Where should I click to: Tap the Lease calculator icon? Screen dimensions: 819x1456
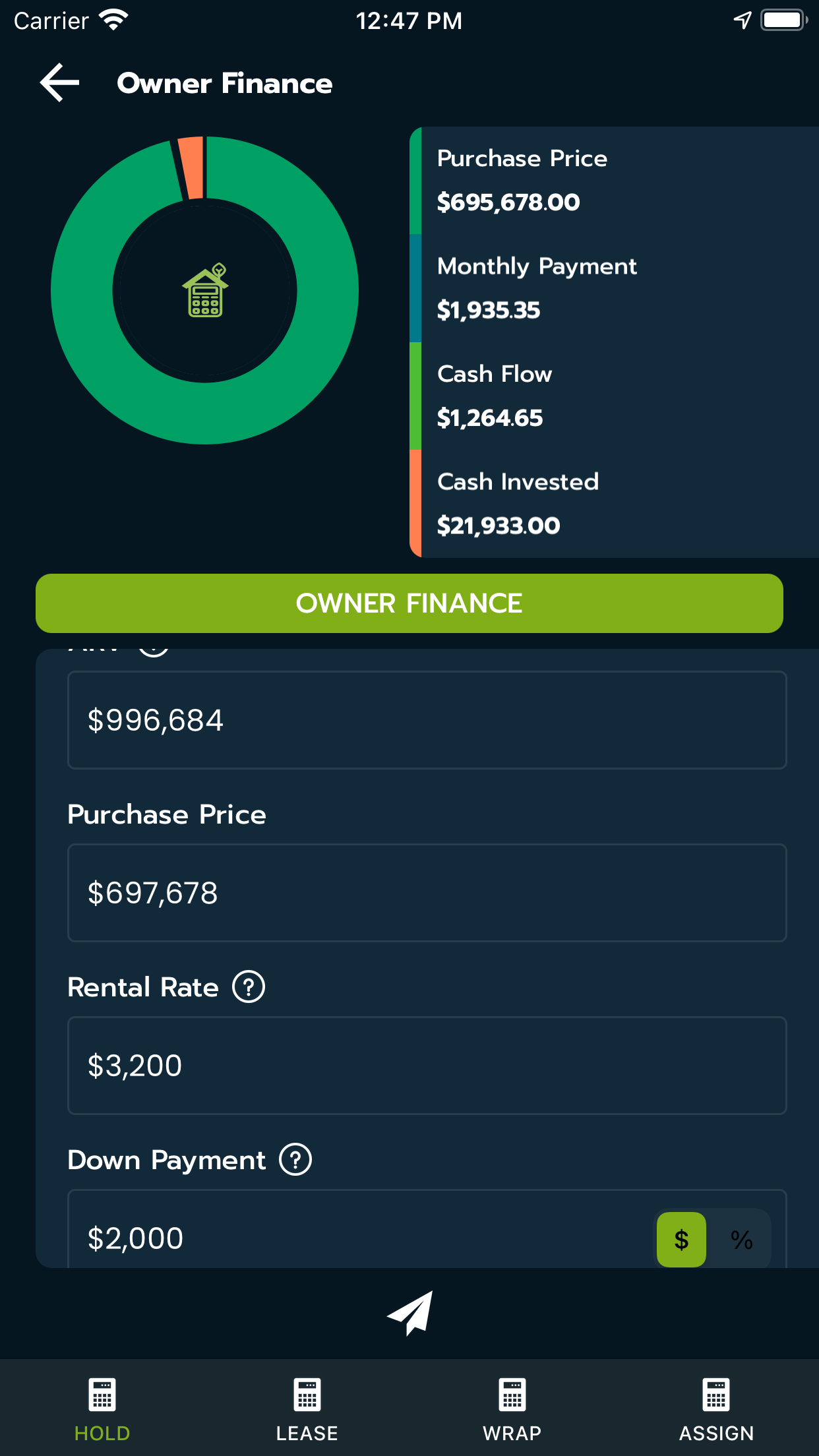tap(307, 1395)
